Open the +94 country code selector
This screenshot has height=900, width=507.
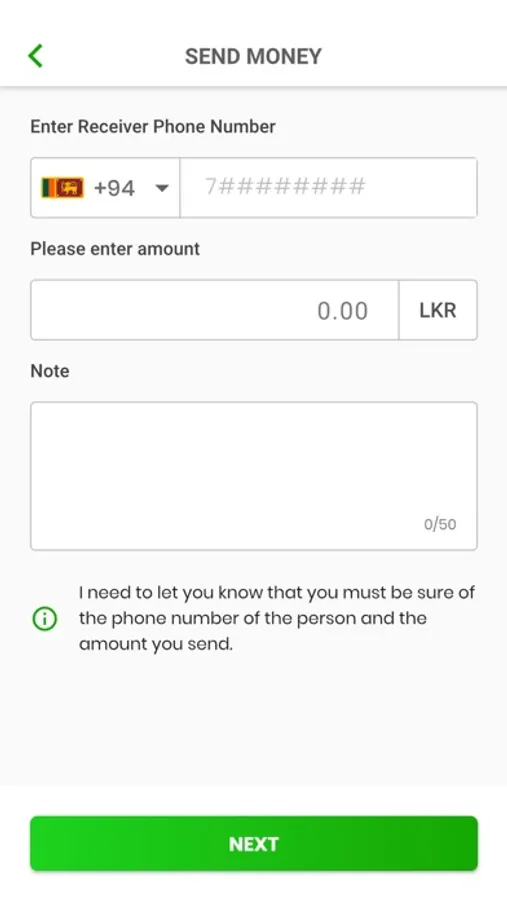tap(106, 188)
